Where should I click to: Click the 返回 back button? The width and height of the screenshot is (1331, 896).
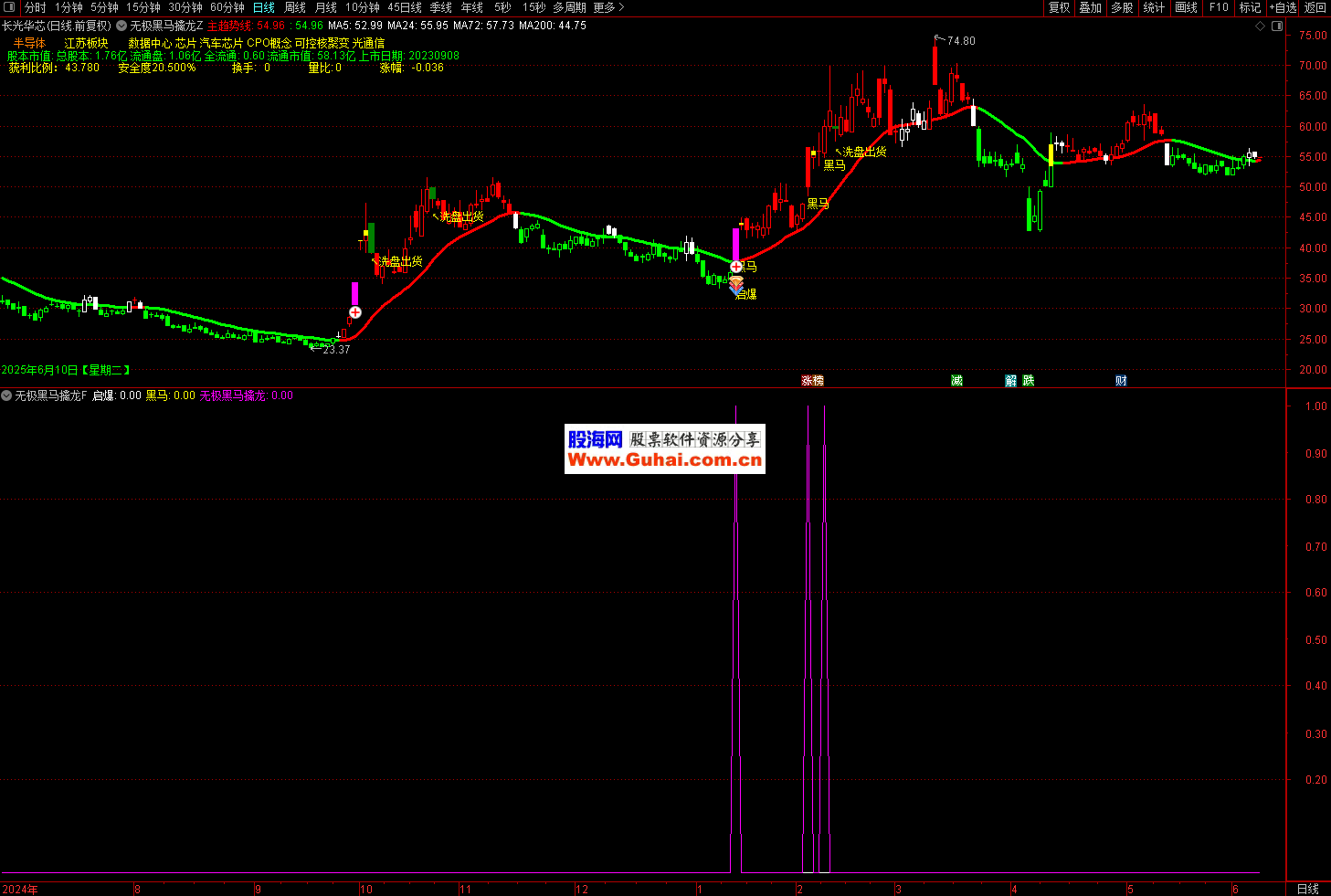tap(1315, 7)
